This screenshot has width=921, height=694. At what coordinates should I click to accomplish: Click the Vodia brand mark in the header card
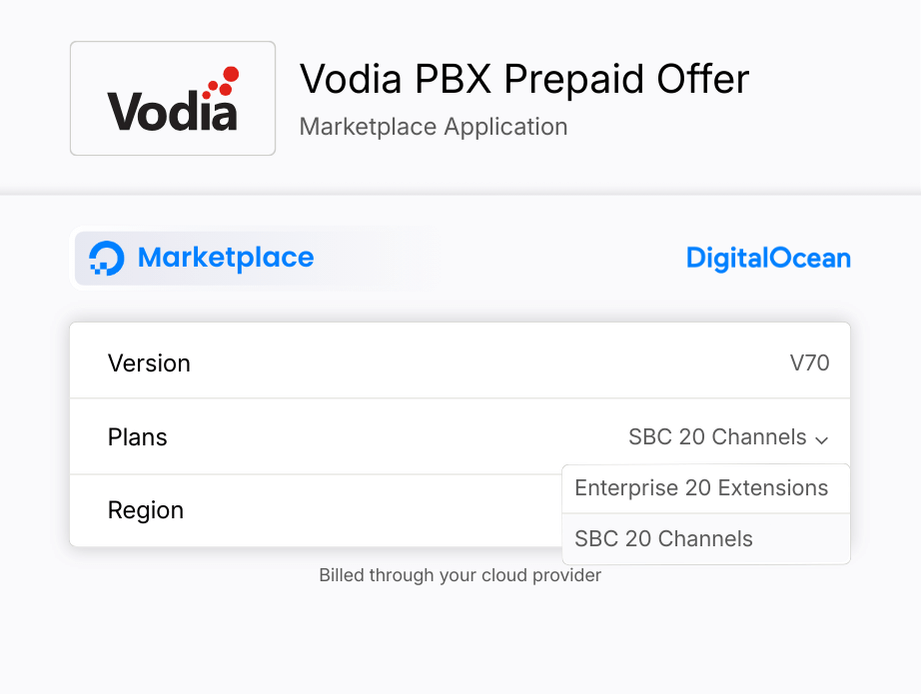point(172,98)
